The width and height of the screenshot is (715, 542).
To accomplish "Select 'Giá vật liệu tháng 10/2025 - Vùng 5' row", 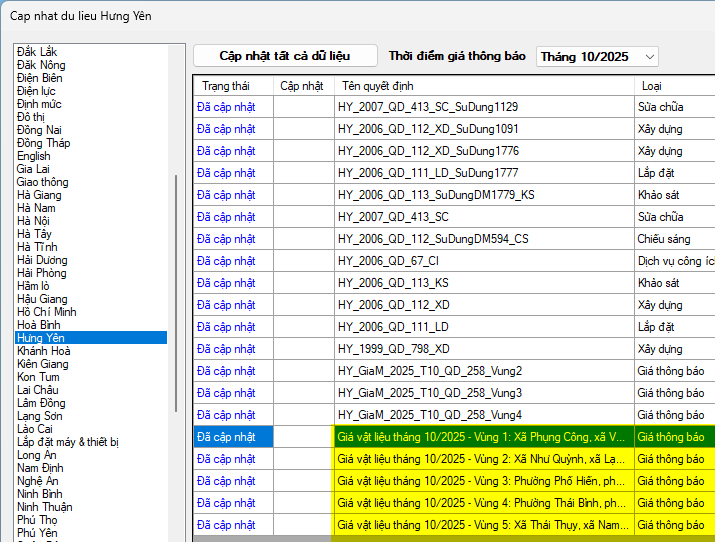I will point(482,525).
